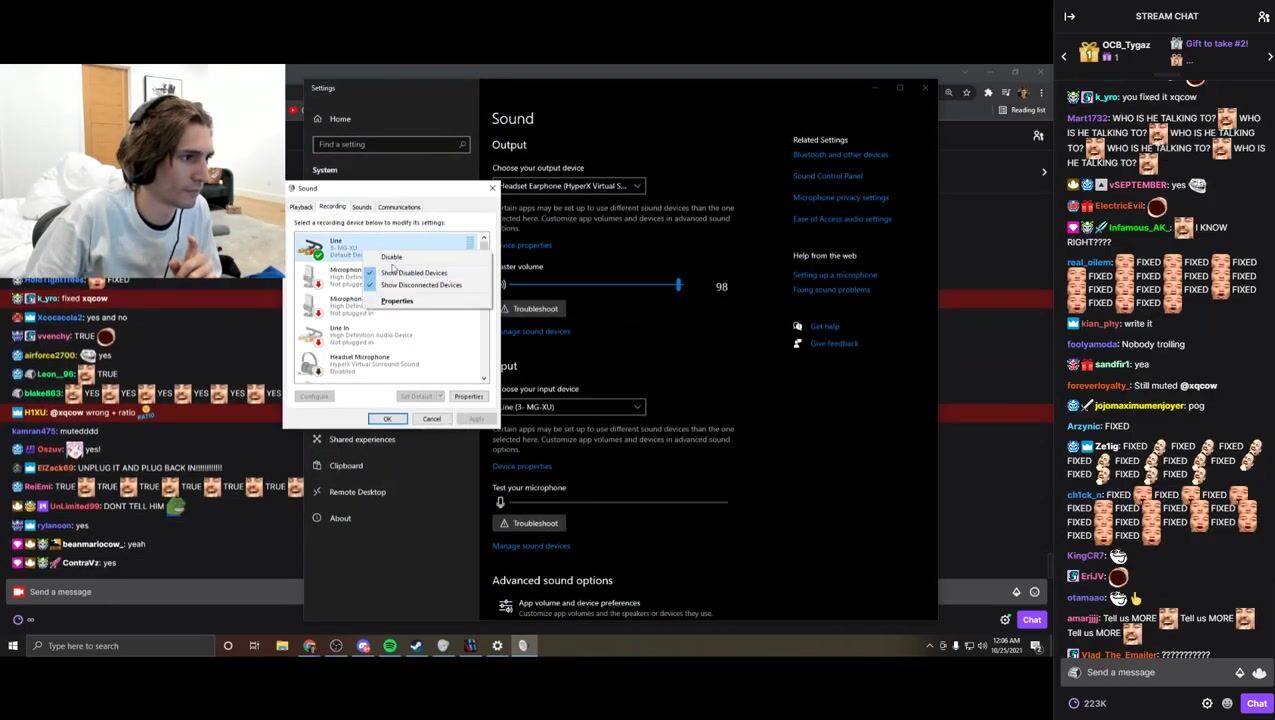
Task: Switch to the Sounds tab
Action: click(361, 207)
